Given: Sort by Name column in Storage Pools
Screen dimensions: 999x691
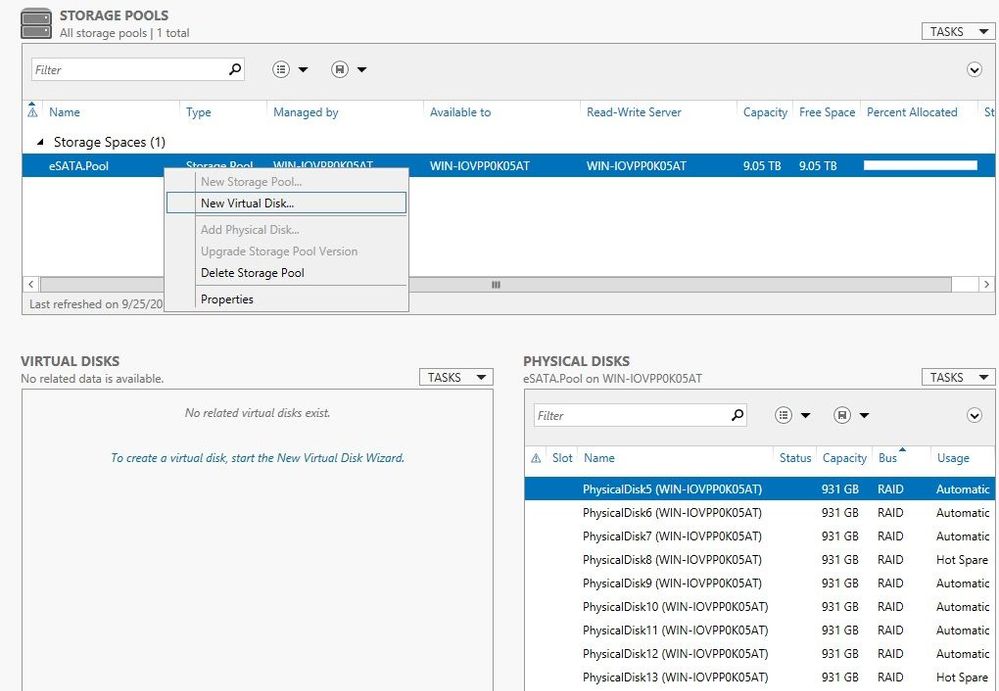Looking at the screenshot, I should [x=64, y=112].
